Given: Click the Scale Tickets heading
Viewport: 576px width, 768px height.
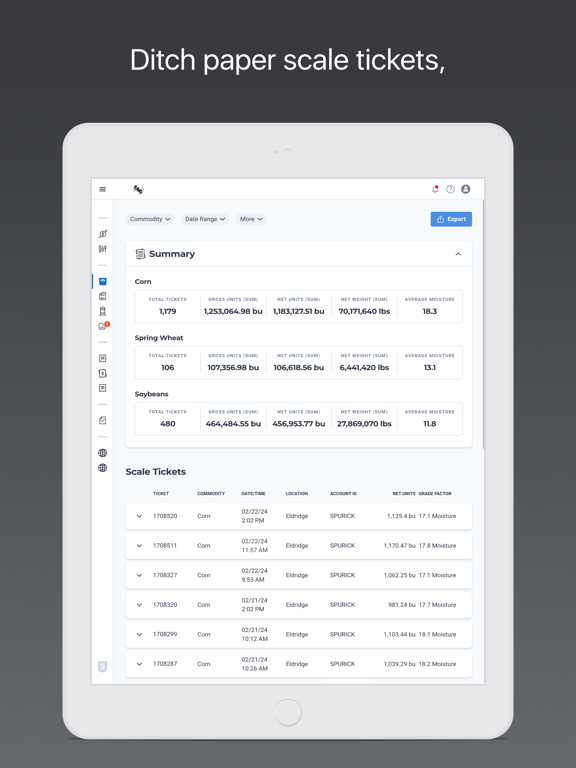Looking at the screenshot, I should click(156, 472).
